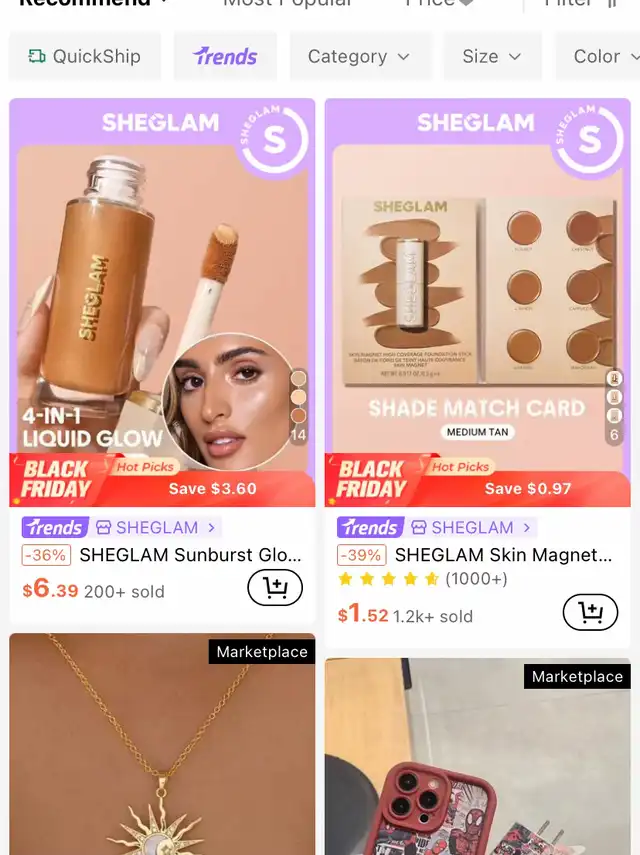640x855 pixels.
Task: Select the top color swatch on Liquid Glow image
Action: point(298,378)
